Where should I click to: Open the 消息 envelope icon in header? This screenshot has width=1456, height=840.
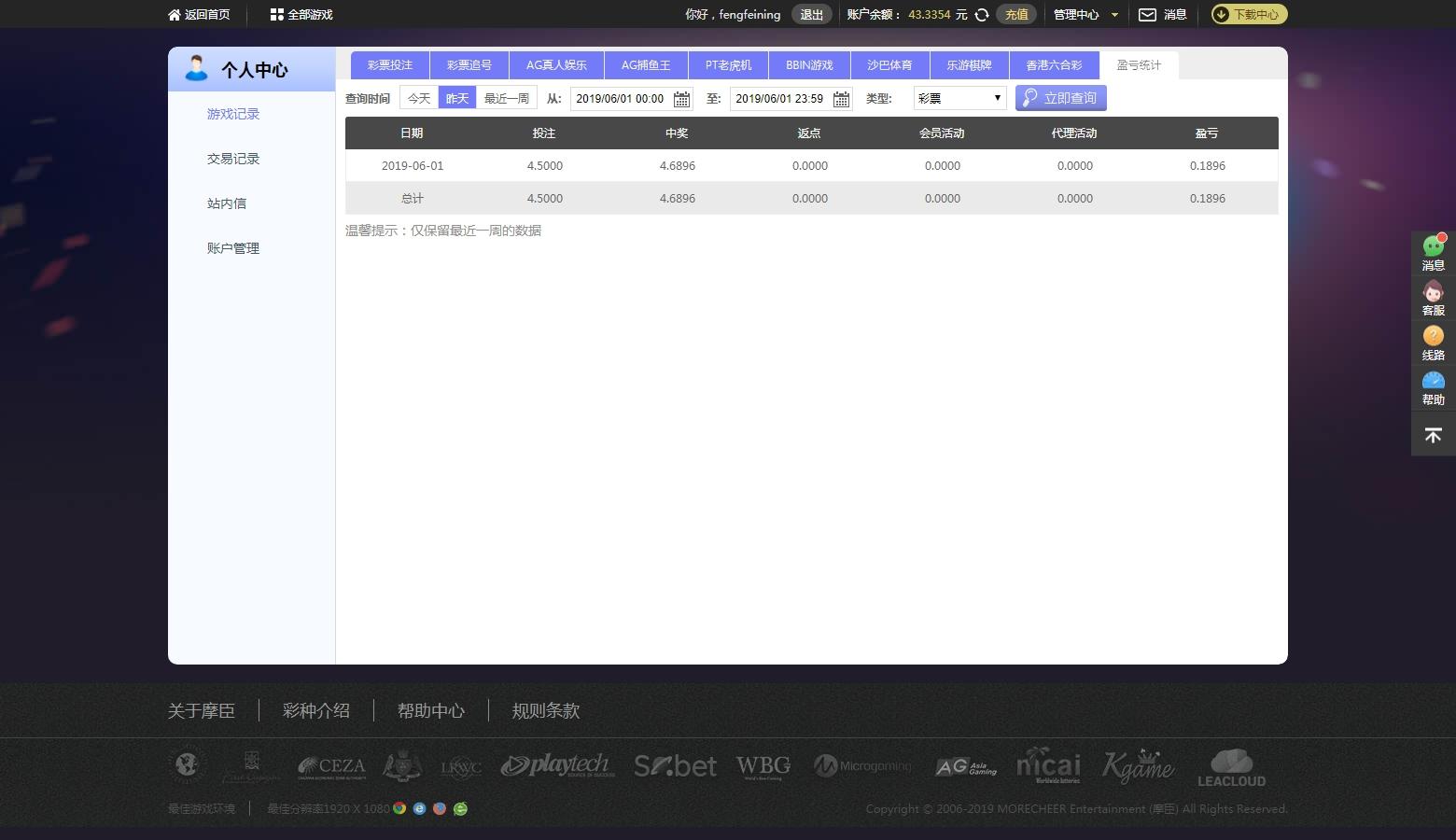pos(1147,14)
